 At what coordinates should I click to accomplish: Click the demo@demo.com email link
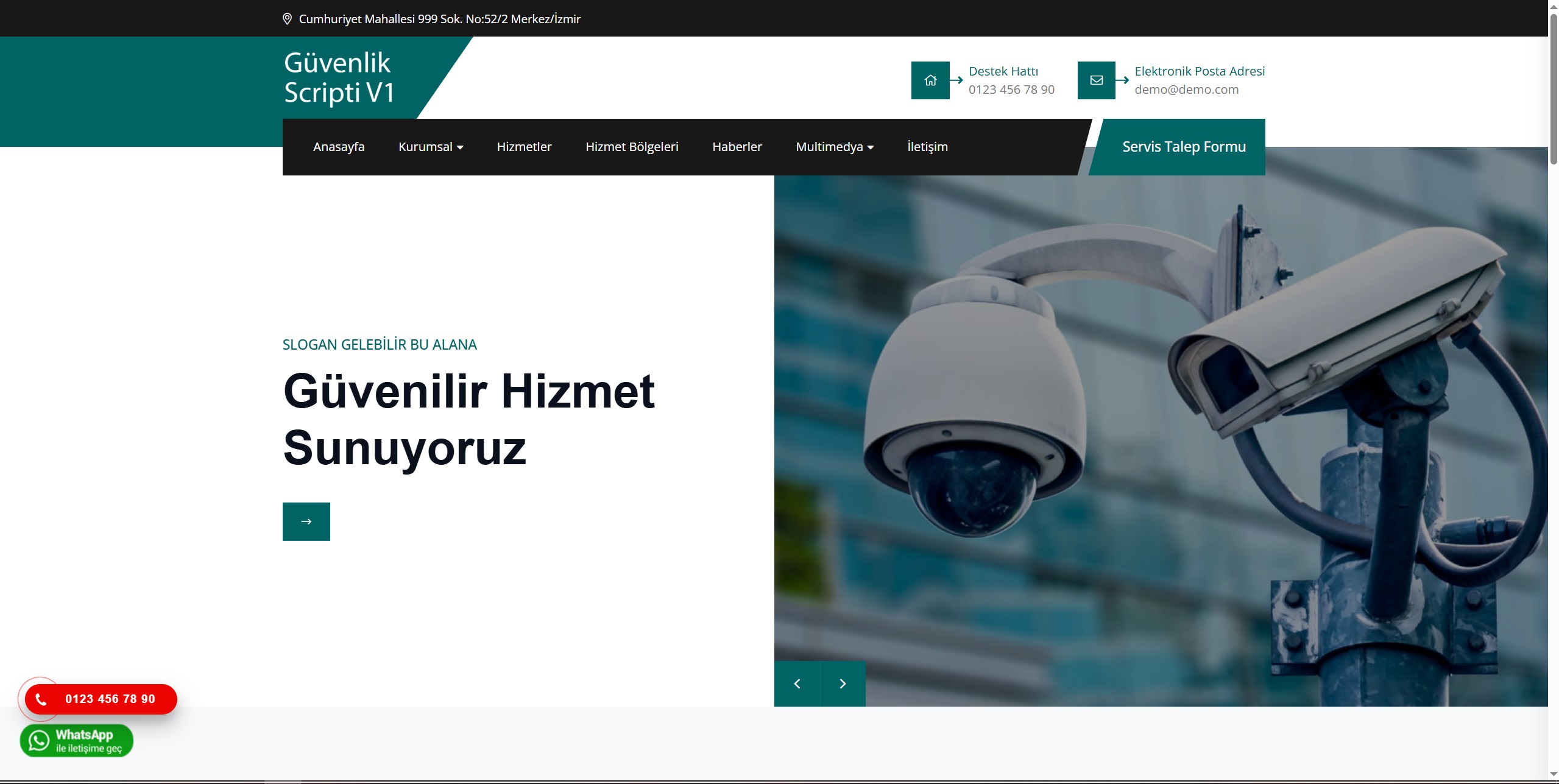click(1186, 89)
